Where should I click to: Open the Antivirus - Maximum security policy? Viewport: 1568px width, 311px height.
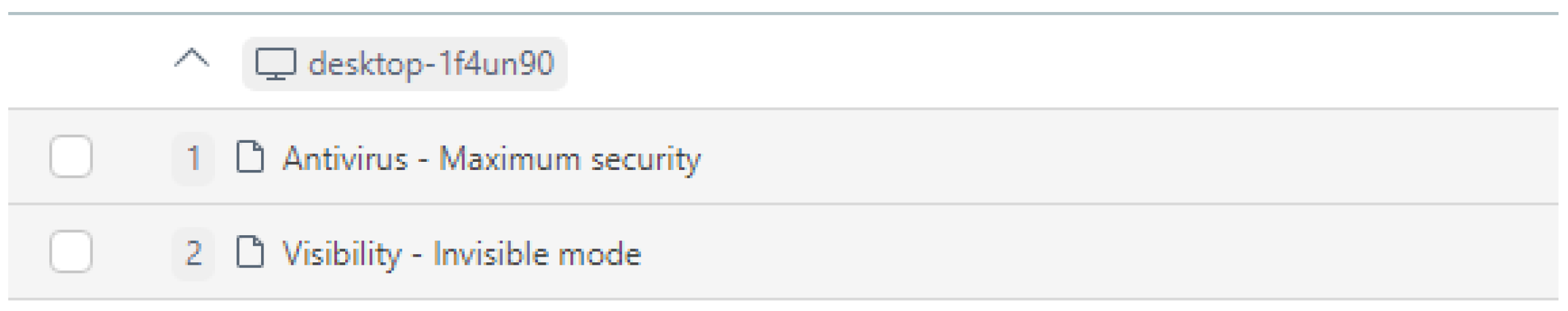(x=491, y=159)
